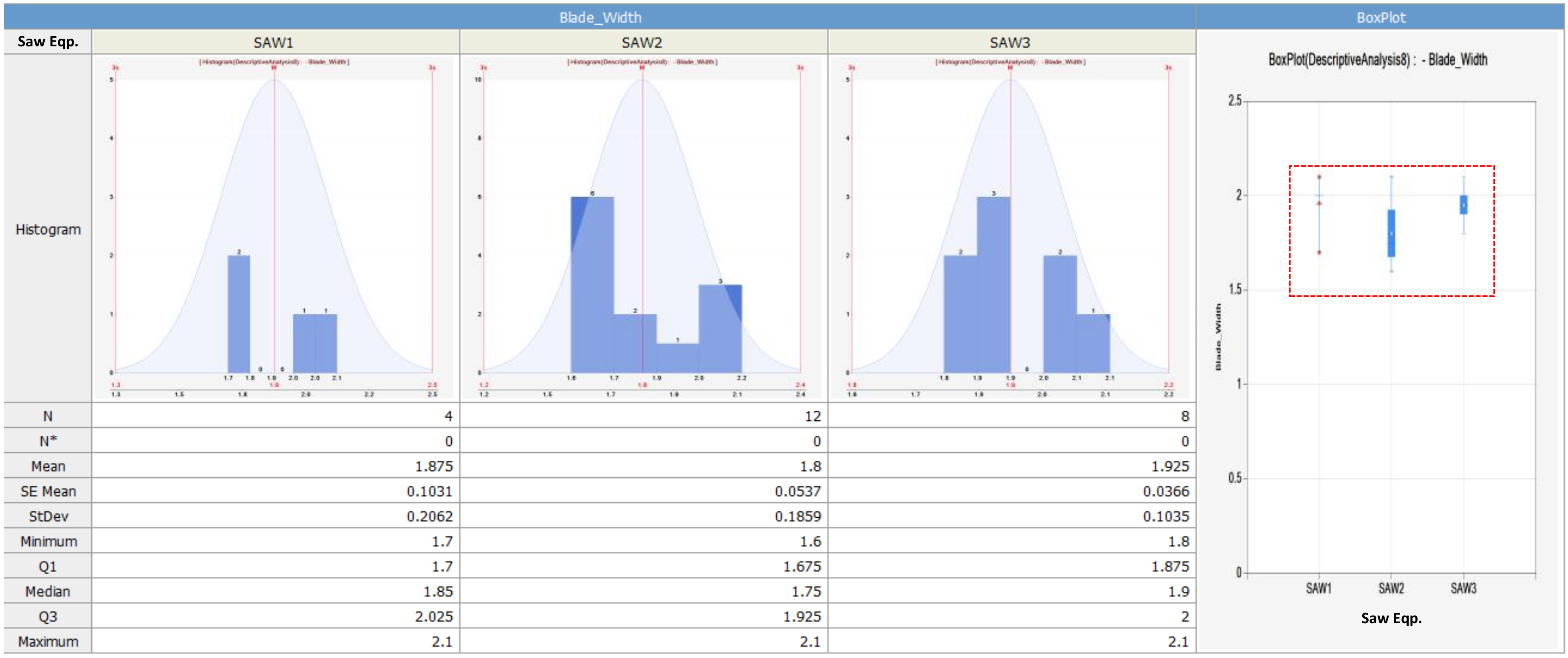Image resolution: width=1568 pixels, height=658 pixels.
Task: Select the Mean row label
Action: pyautogui.click(x=48, y=466)
